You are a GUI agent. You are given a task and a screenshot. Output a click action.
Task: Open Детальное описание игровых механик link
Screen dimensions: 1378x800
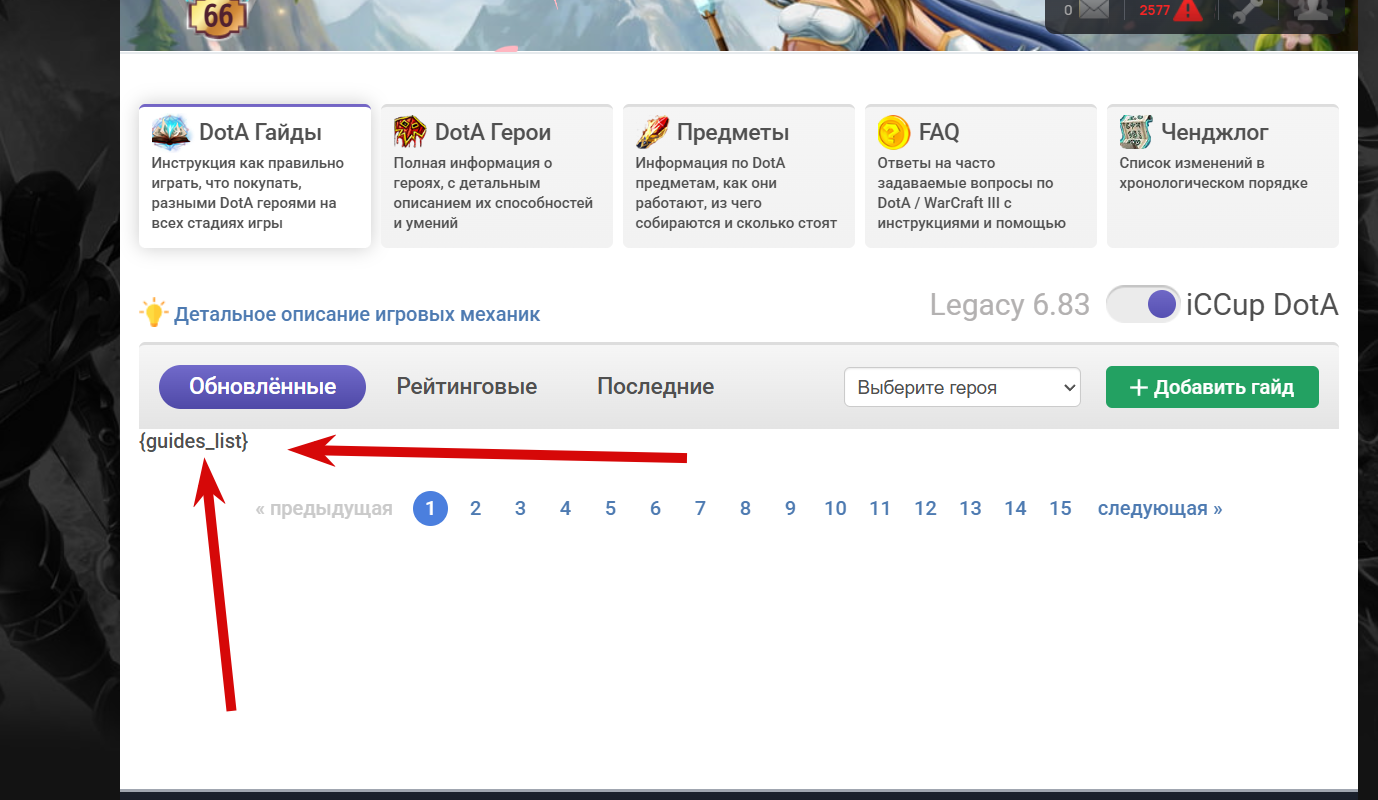[357, 314]
